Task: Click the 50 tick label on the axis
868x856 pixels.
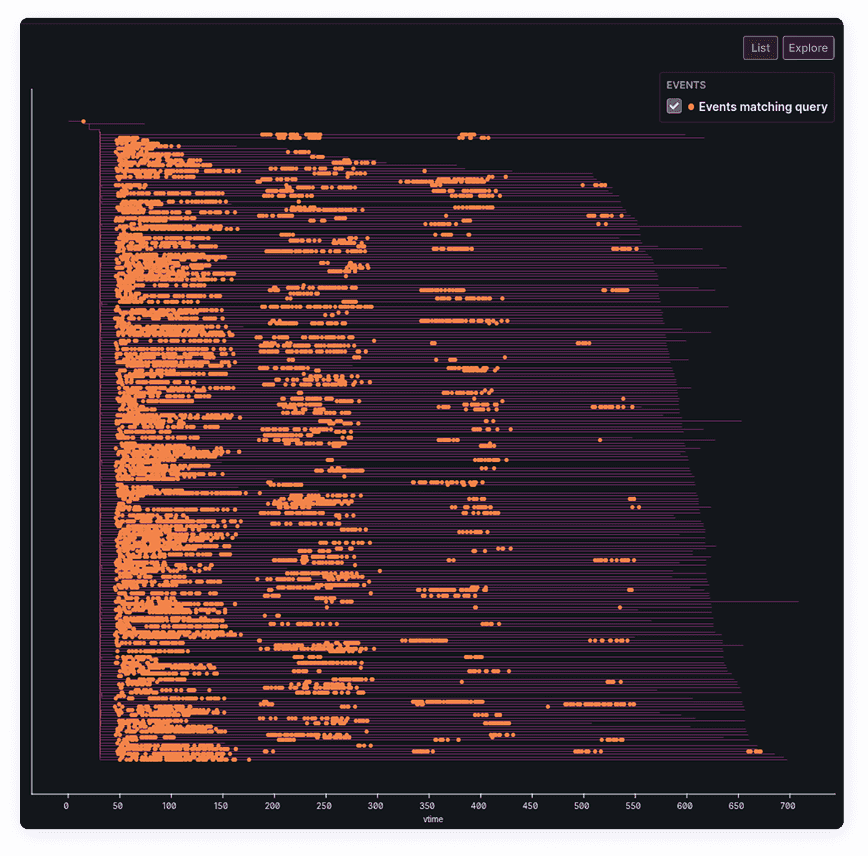Action: pyautogui.click(x=118, y=805)
